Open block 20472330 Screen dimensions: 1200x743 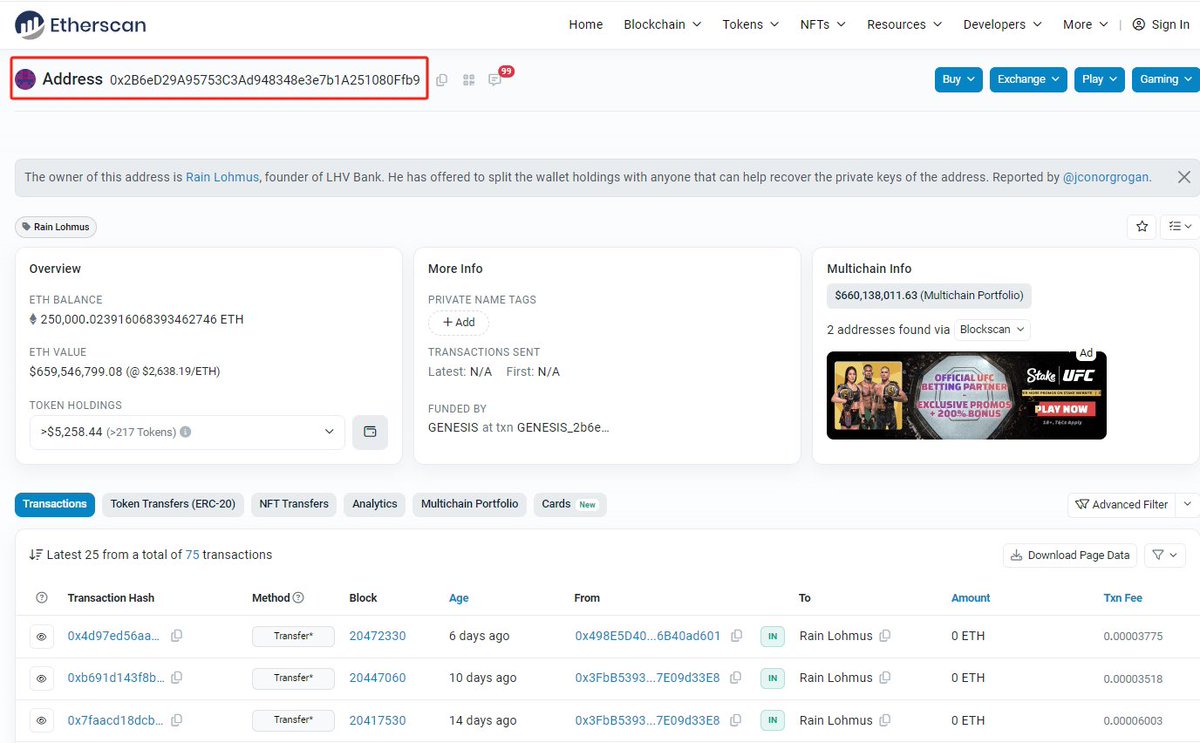[x=377, y=636]
